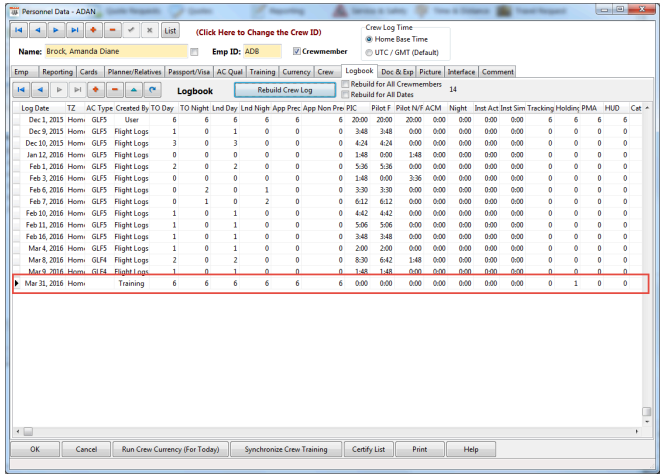Viewport: 661px width, 476px height.
Task: Select UTC / GMT (Default) radio option
Action: [x=369, y=53]
